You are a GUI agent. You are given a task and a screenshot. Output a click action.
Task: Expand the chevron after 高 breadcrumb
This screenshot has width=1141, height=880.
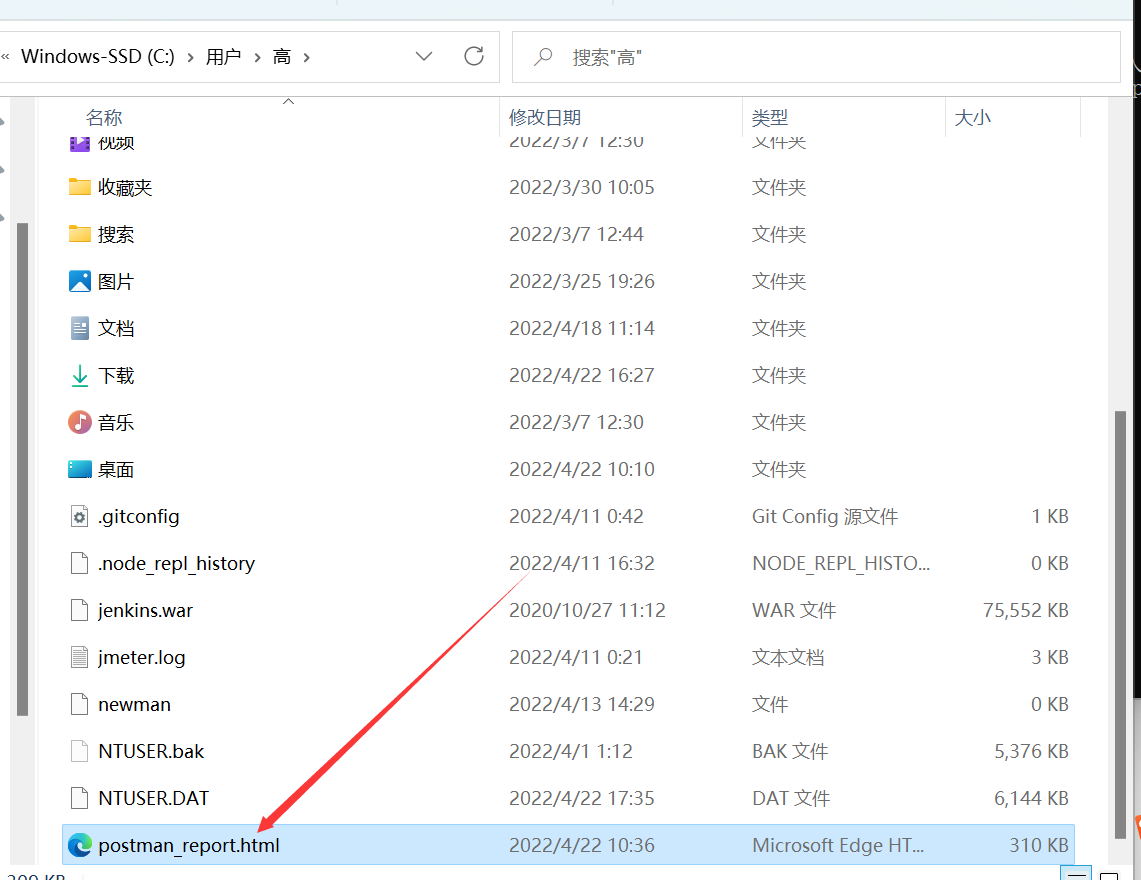click(x=306, y=58)
